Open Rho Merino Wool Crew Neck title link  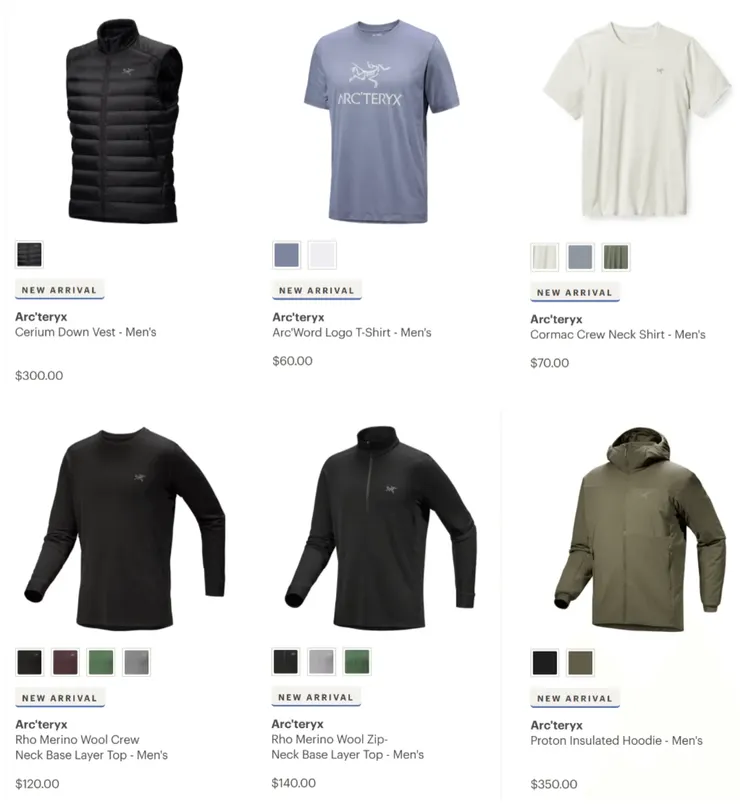(x=91, y=747)
